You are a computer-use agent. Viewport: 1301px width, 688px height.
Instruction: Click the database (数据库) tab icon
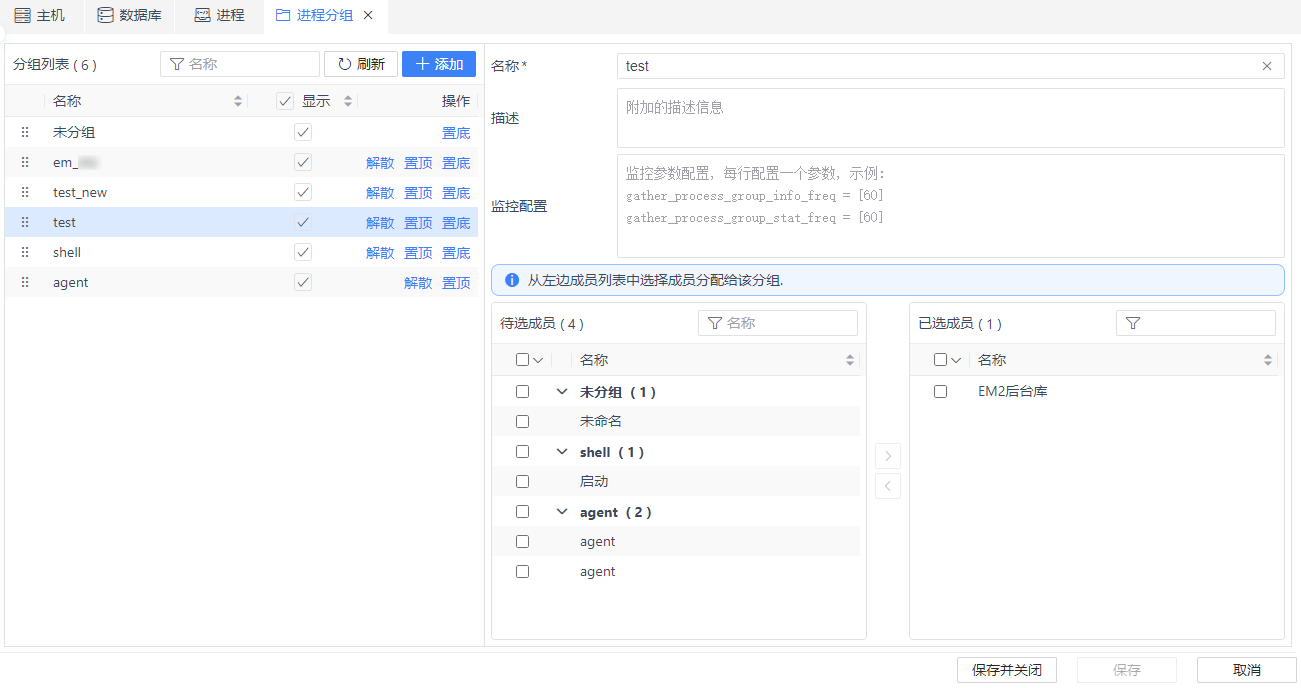tap(105, 15)
